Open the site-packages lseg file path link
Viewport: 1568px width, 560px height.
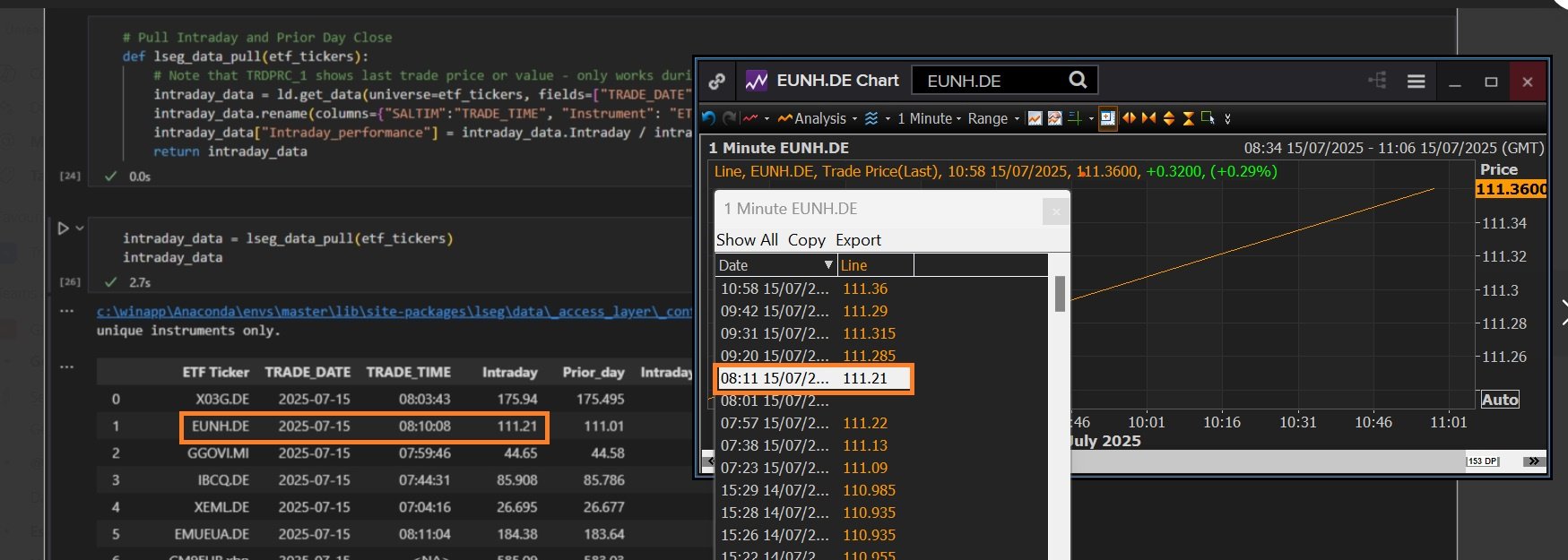(394, 312)
